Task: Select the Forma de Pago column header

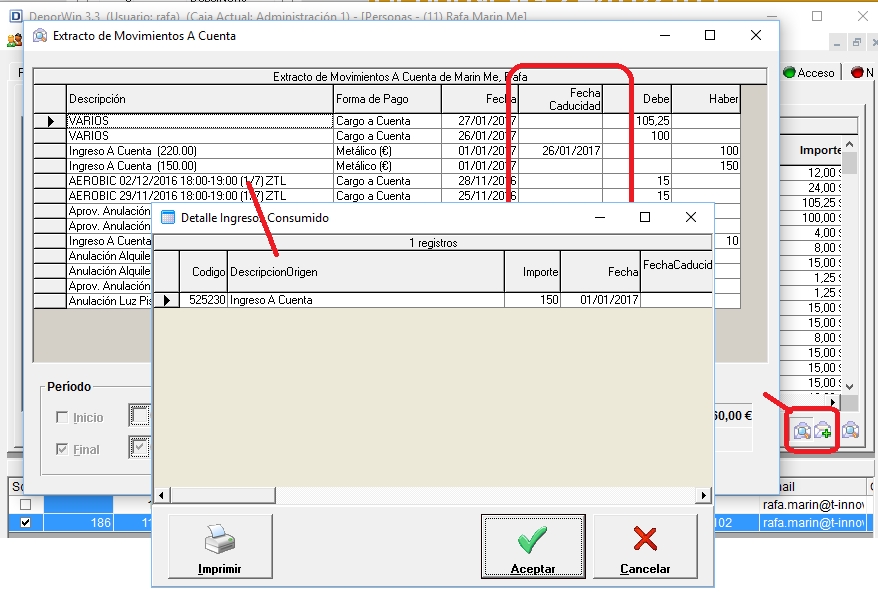Action: tap(387, 99)
